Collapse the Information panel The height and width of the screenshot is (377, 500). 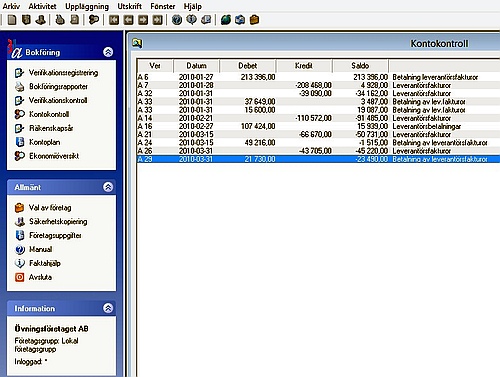(108, 308)
